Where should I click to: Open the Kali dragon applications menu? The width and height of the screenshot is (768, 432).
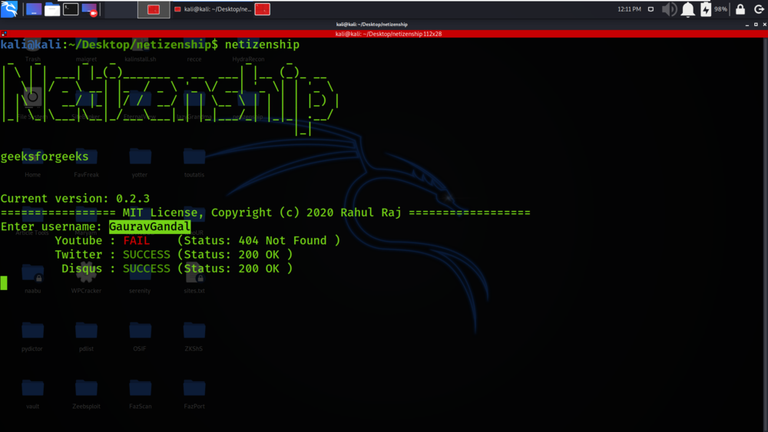(9, 9)
